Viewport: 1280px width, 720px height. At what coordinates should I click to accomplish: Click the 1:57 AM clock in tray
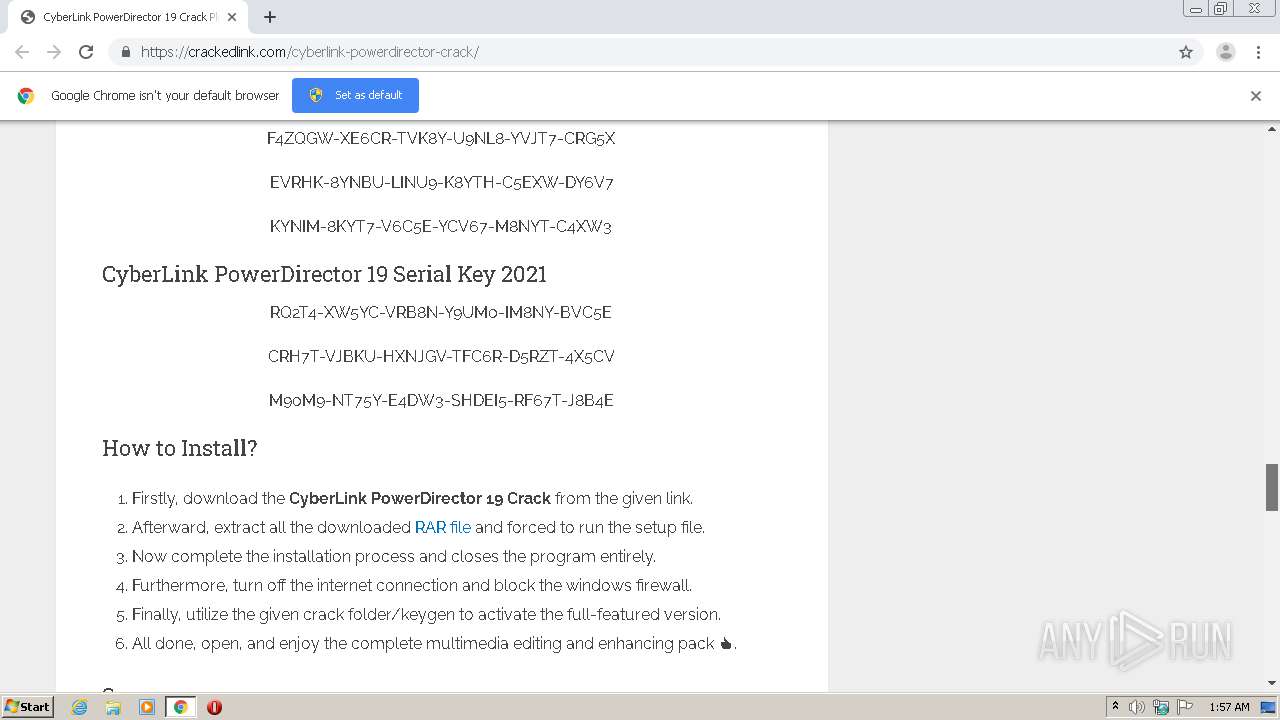pyautogui.click(x=1229, y=707)
